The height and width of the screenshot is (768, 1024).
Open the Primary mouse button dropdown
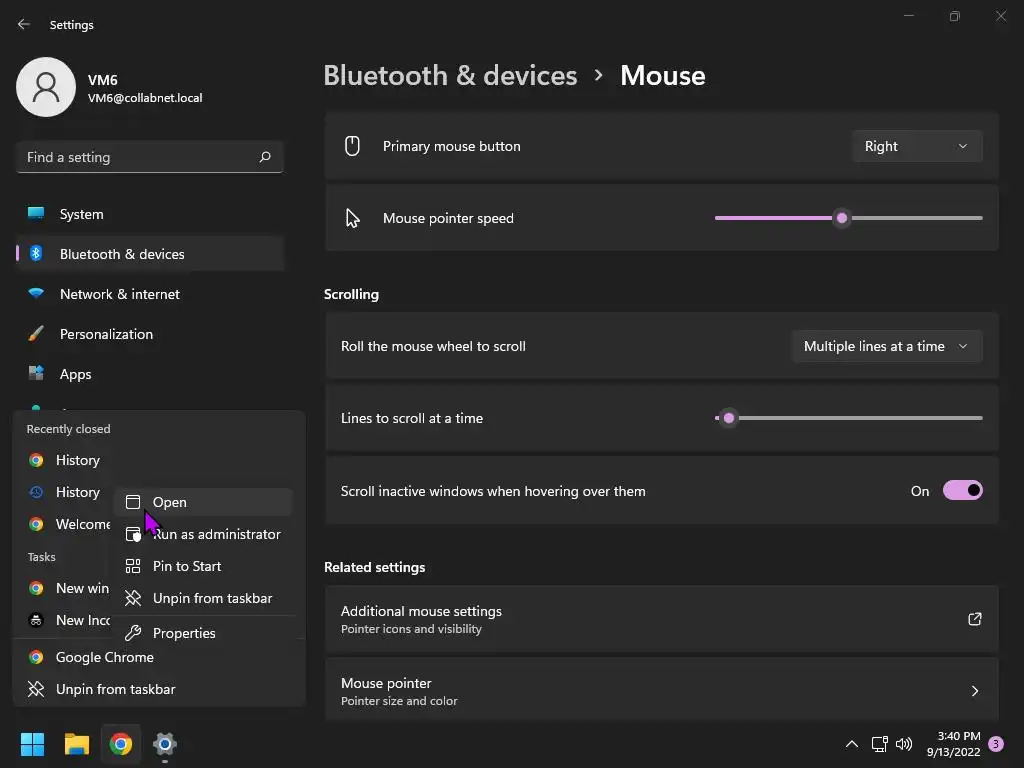point(917,146)
